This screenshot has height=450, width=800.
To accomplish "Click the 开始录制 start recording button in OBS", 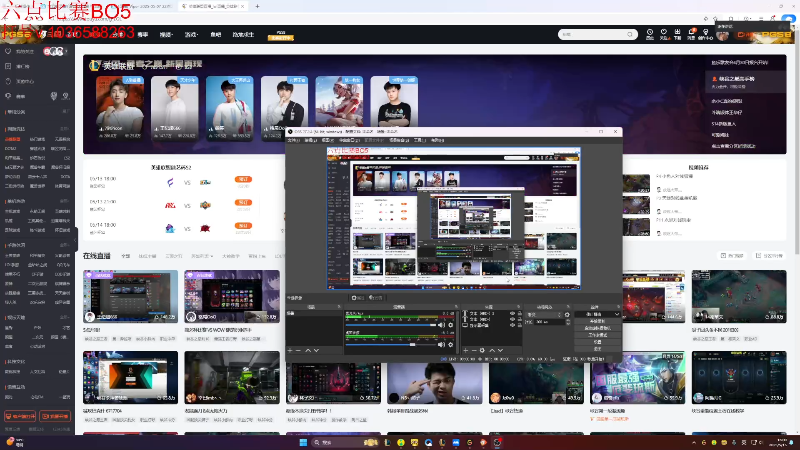I will 597,321.
